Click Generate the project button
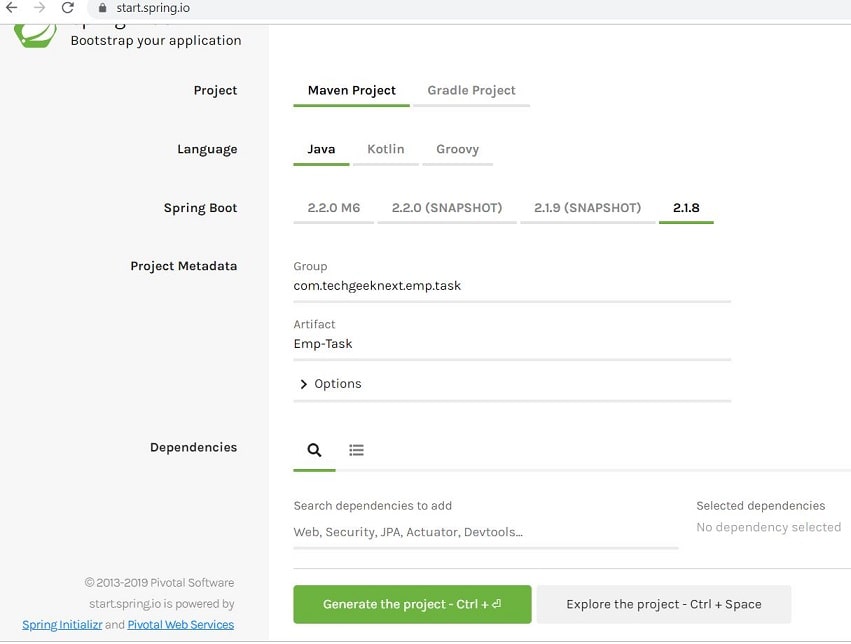 pyautogui.click(x=412, y=604)
